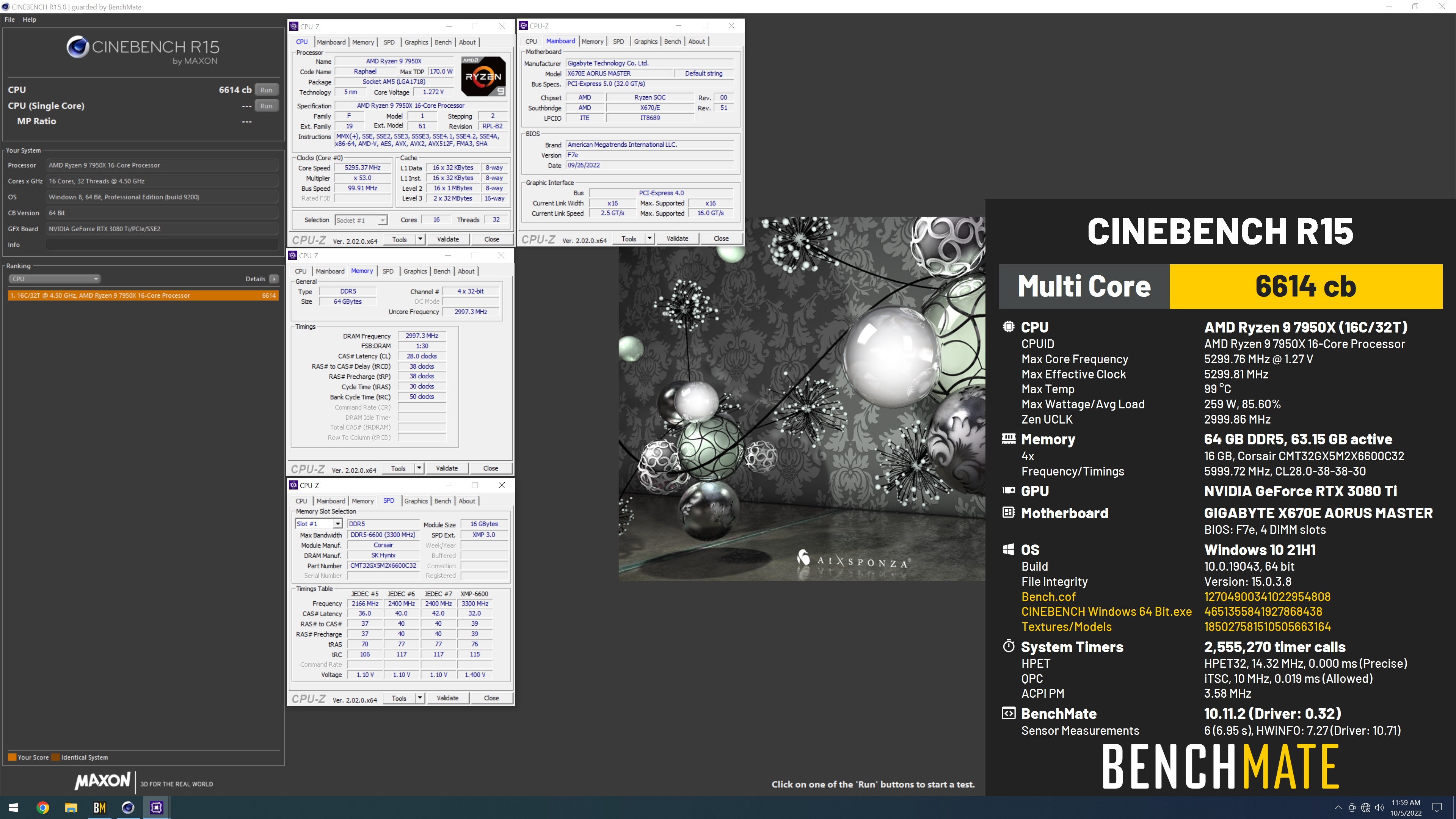Launch Google Chrome from the taskbar
This screenshot has width=1456, height=819.
(42, 808)
